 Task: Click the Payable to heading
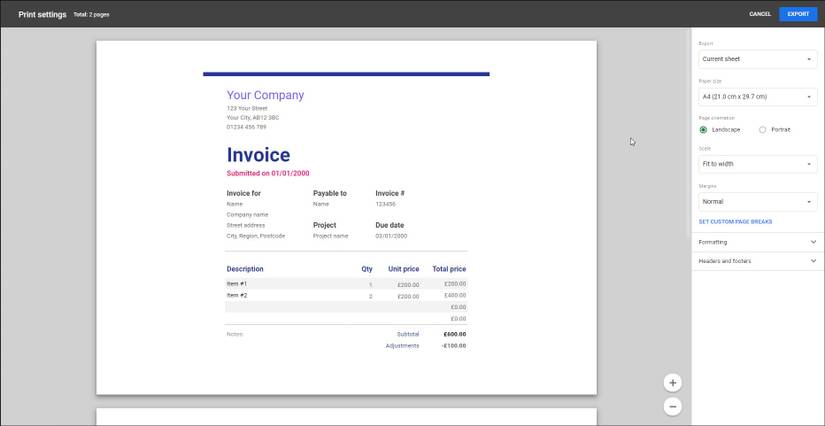(330, 194)
